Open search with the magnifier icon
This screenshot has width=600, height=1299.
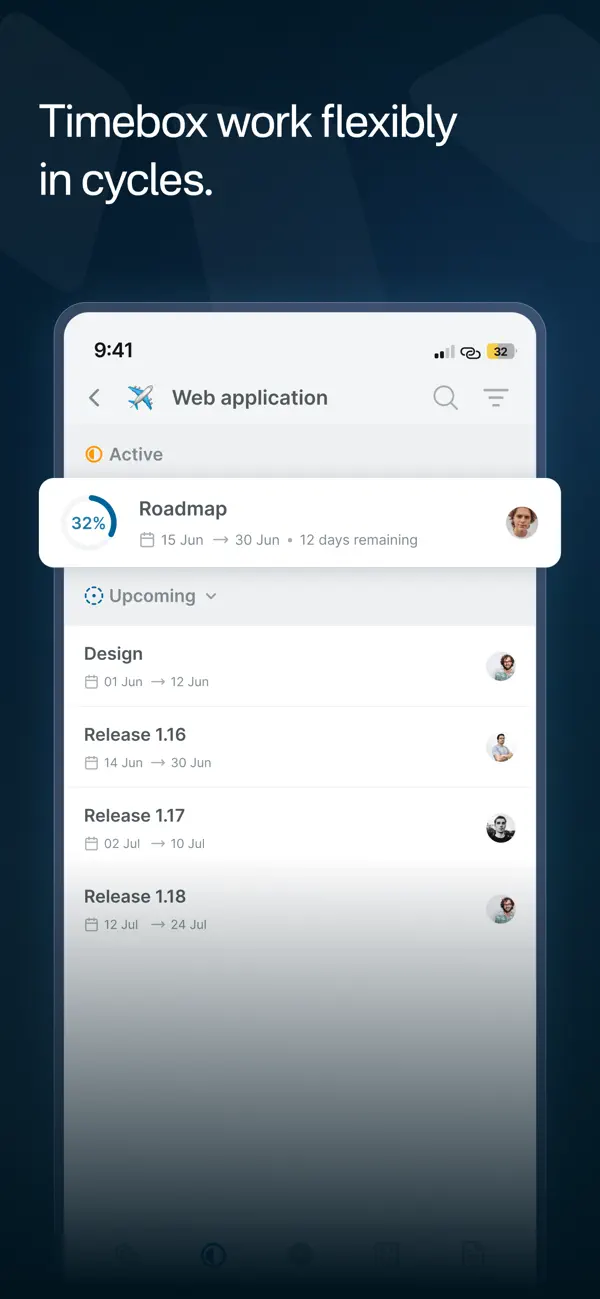[445, 398]
